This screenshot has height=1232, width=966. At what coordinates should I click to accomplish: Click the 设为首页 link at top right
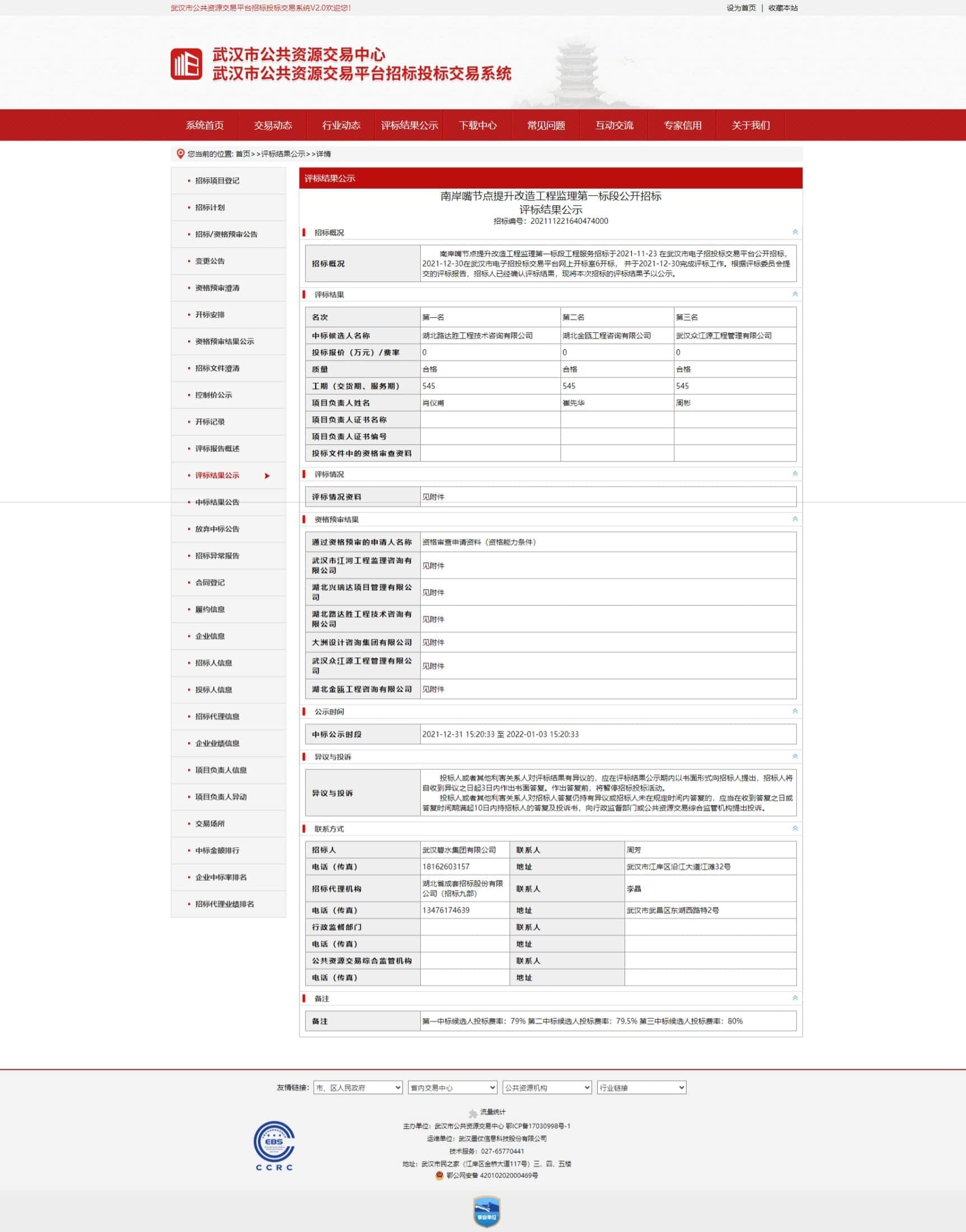(741, 8)
